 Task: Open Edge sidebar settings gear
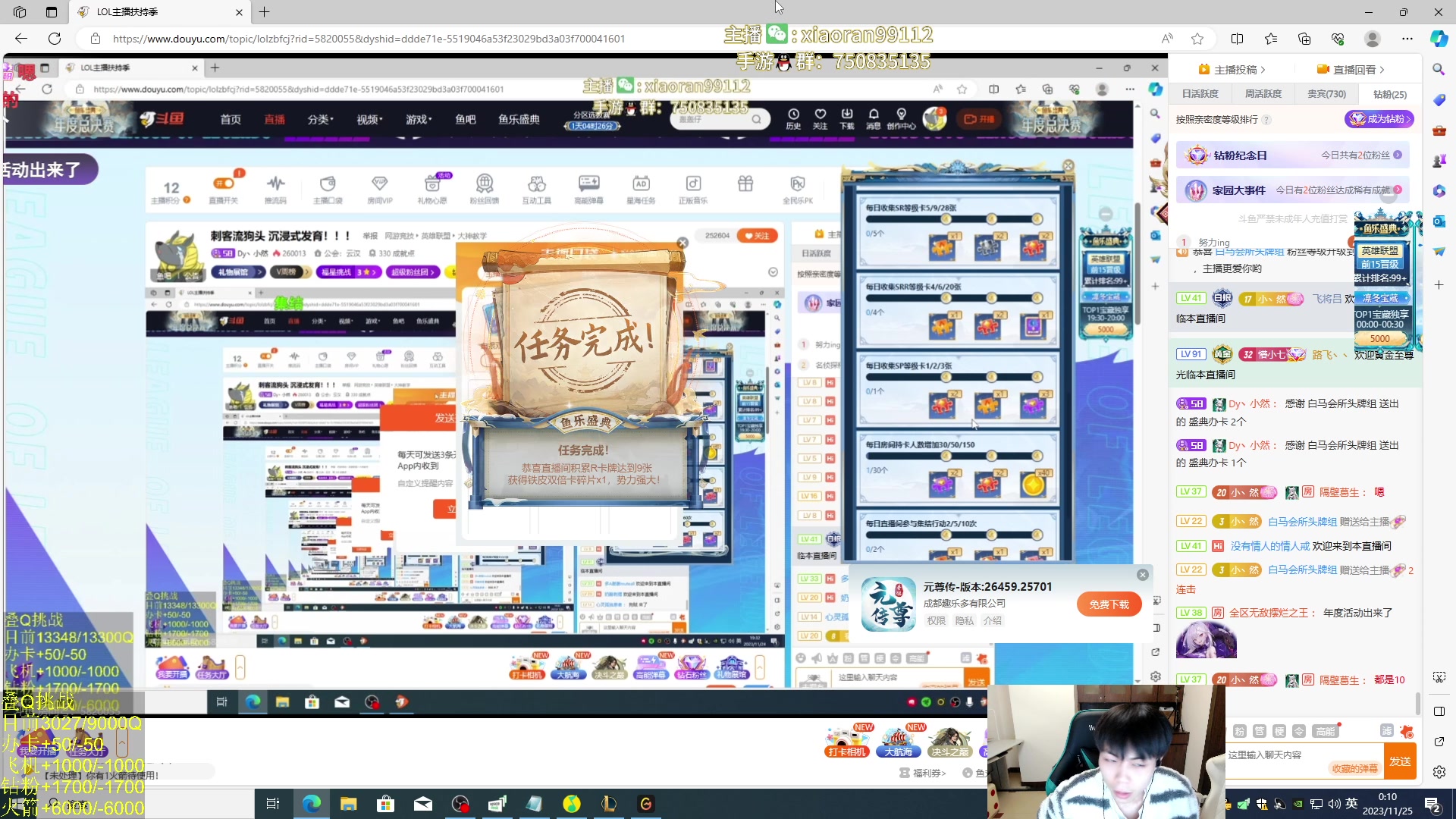coord(1439,772)
